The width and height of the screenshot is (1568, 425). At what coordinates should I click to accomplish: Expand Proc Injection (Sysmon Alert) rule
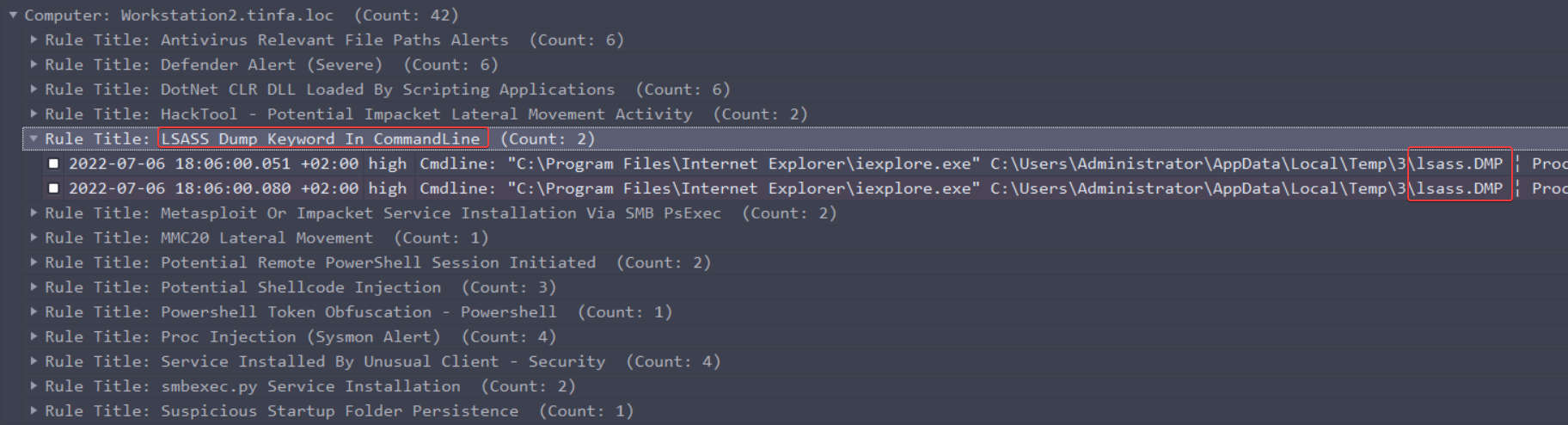(x=34, y=336)
